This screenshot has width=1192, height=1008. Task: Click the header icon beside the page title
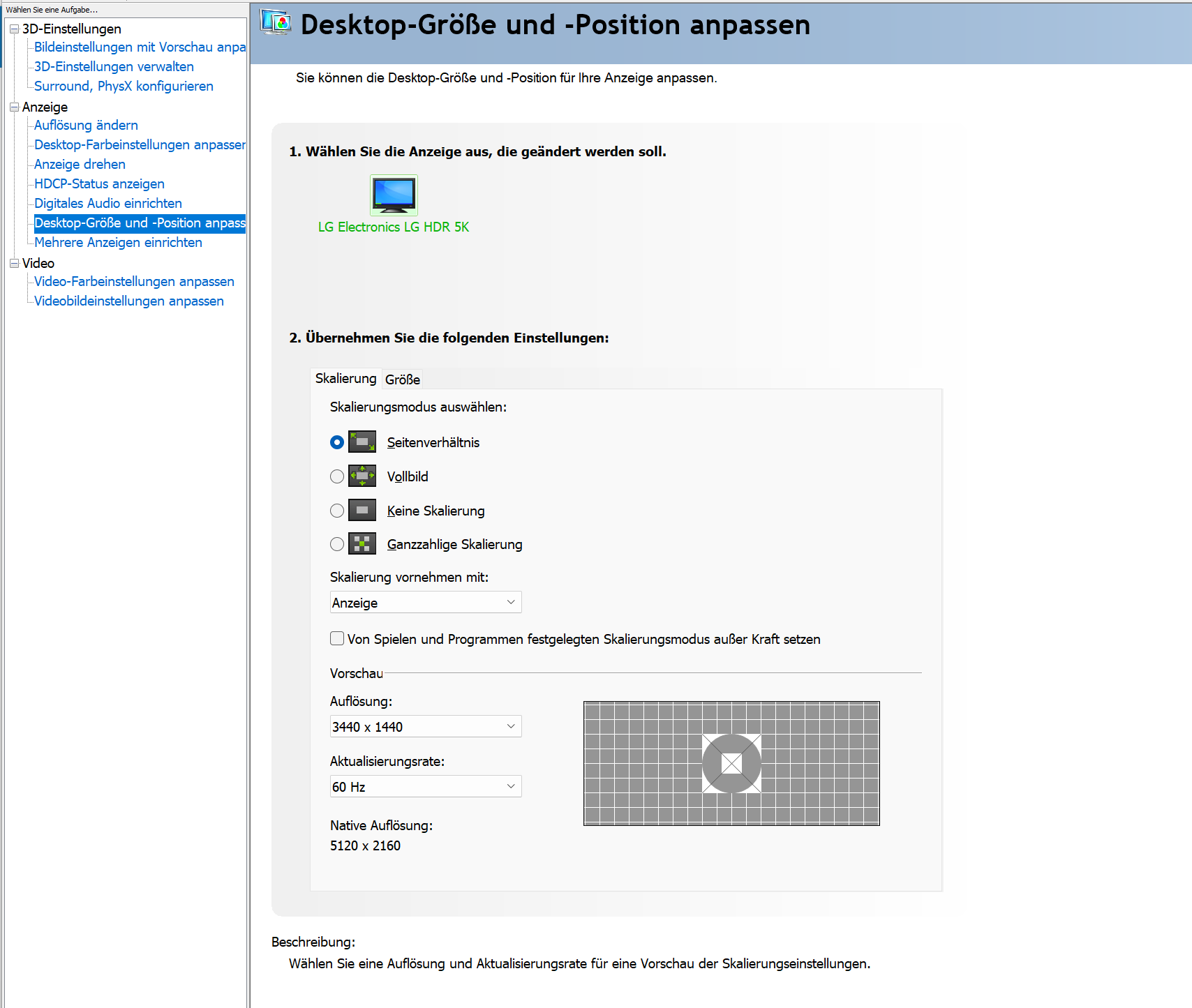(x=276, y=23)
